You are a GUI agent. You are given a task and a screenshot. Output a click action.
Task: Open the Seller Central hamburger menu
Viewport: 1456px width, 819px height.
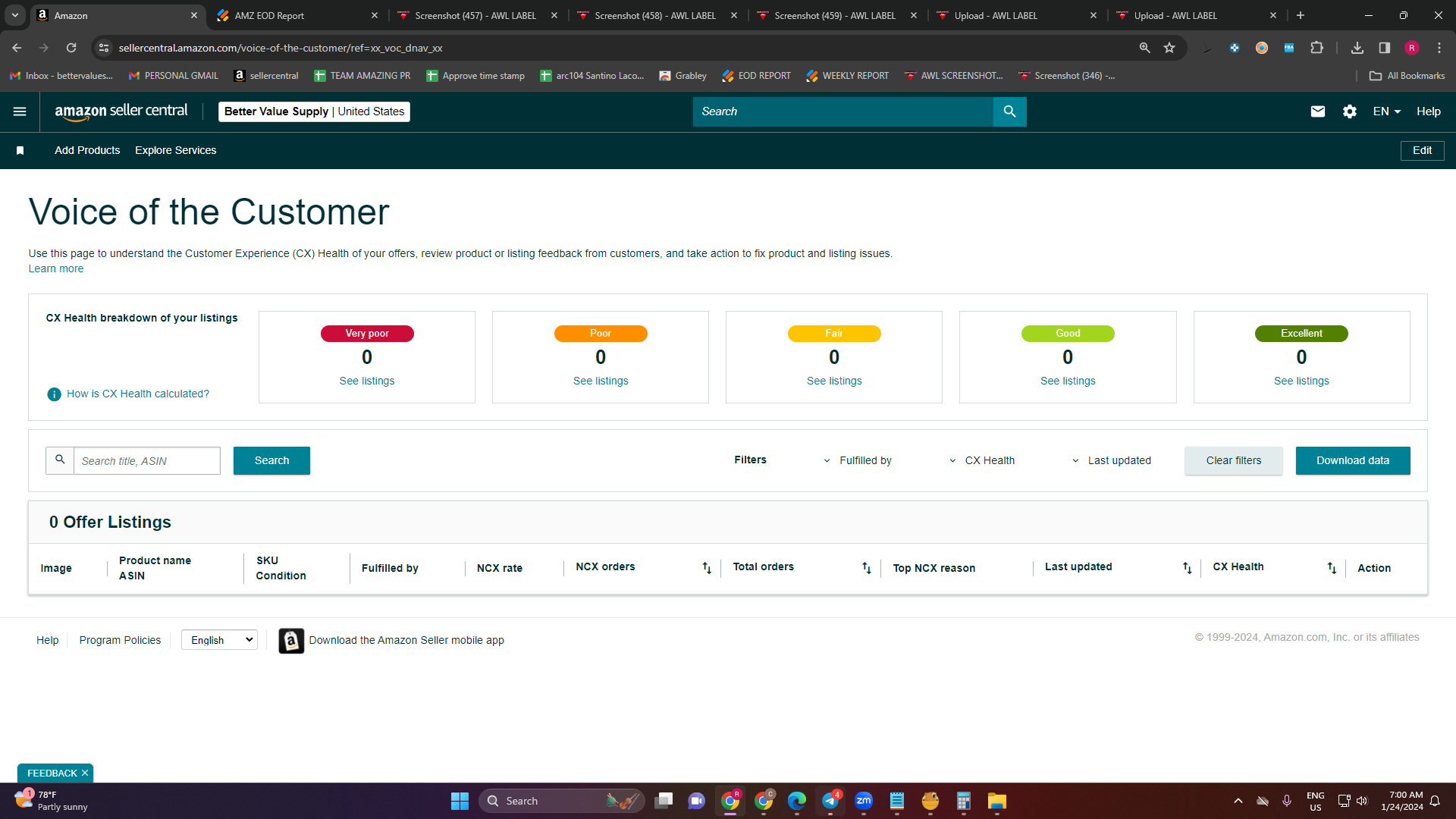[x=20, y=111]
